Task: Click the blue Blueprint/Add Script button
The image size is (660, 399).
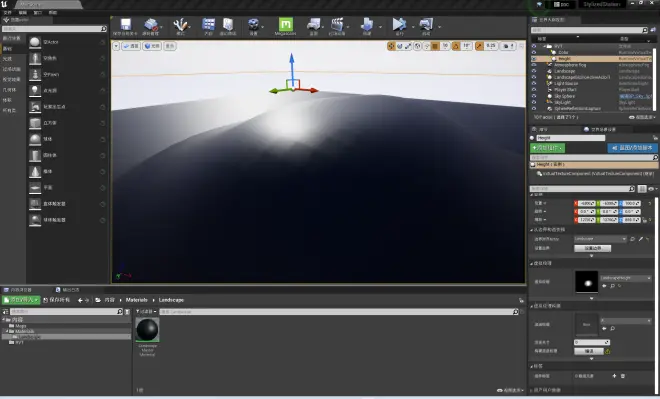Action: (632, 148)
